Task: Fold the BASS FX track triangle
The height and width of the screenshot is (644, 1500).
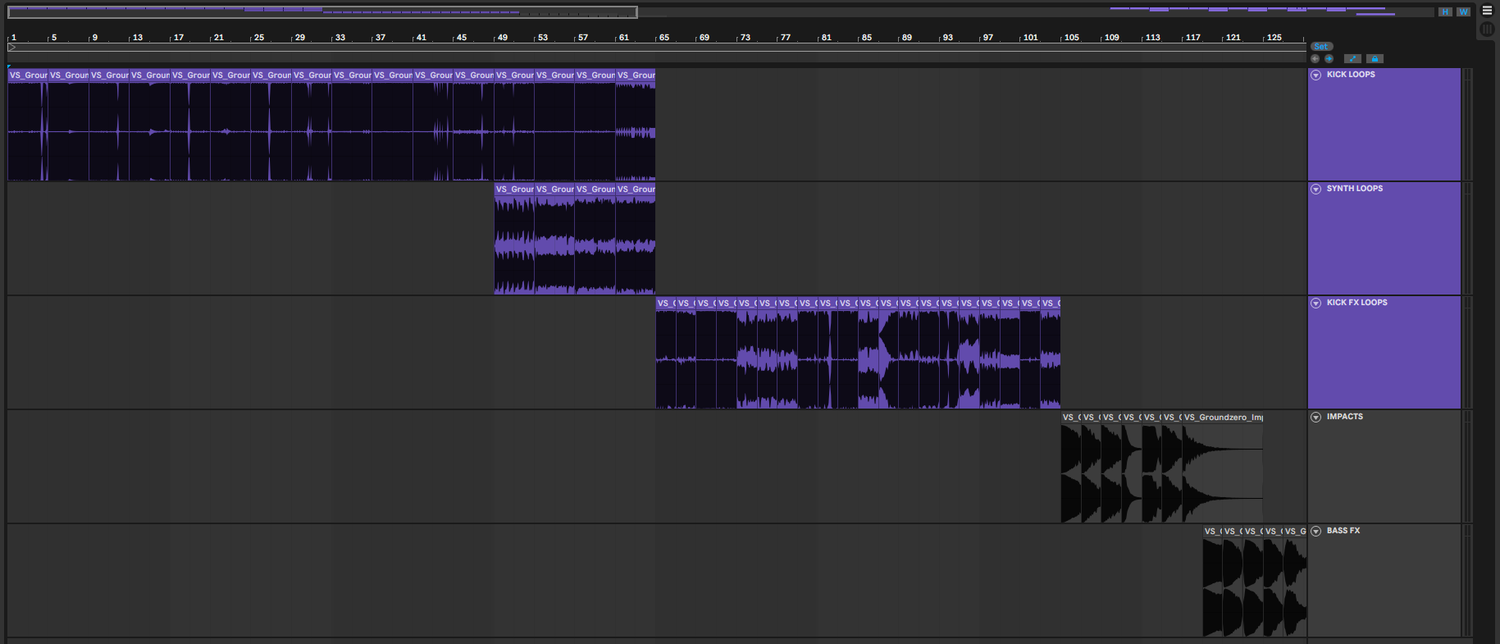Action: coord(1316,531)
